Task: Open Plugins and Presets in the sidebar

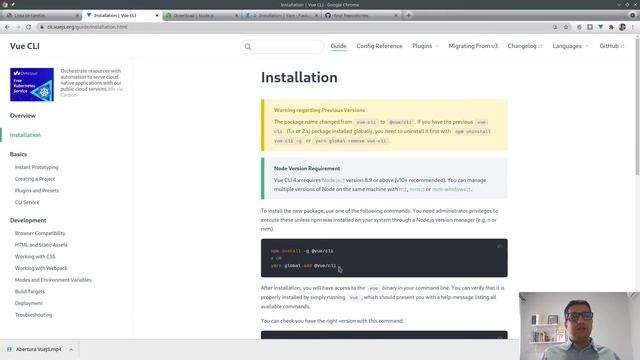Action: pyautogui.click(x=37, y=191)
